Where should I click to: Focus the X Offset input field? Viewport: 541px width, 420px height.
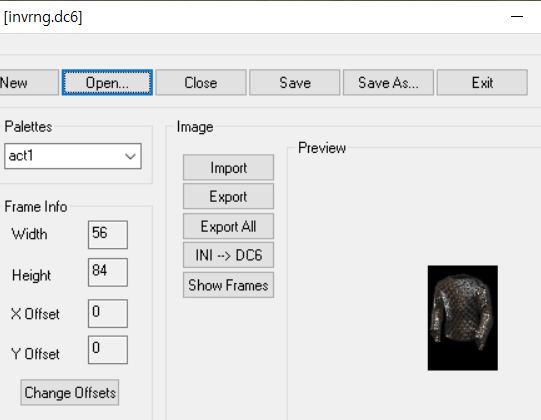pyautogui.click(x=108, y=313)
